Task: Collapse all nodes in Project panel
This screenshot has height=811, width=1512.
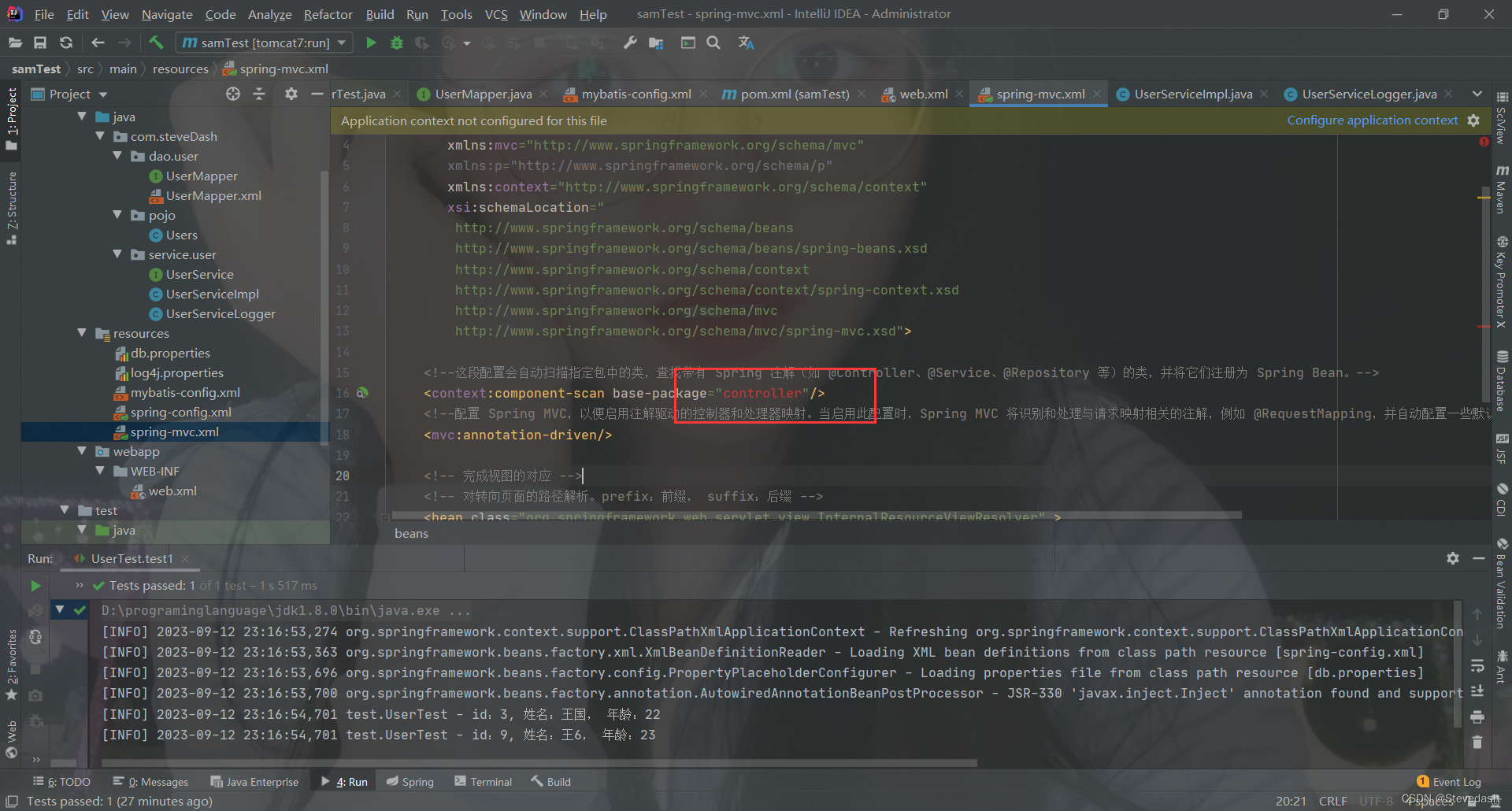Action: tap(259, 94)
